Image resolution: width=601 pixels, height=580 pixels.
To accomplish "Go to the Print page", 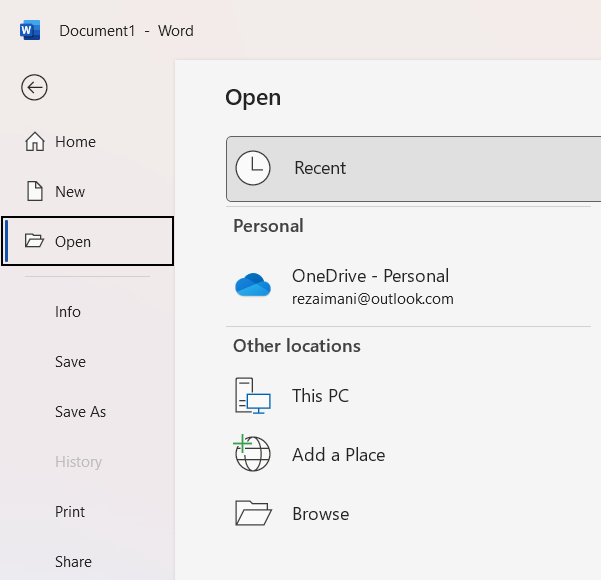I will tap(70, 512).
